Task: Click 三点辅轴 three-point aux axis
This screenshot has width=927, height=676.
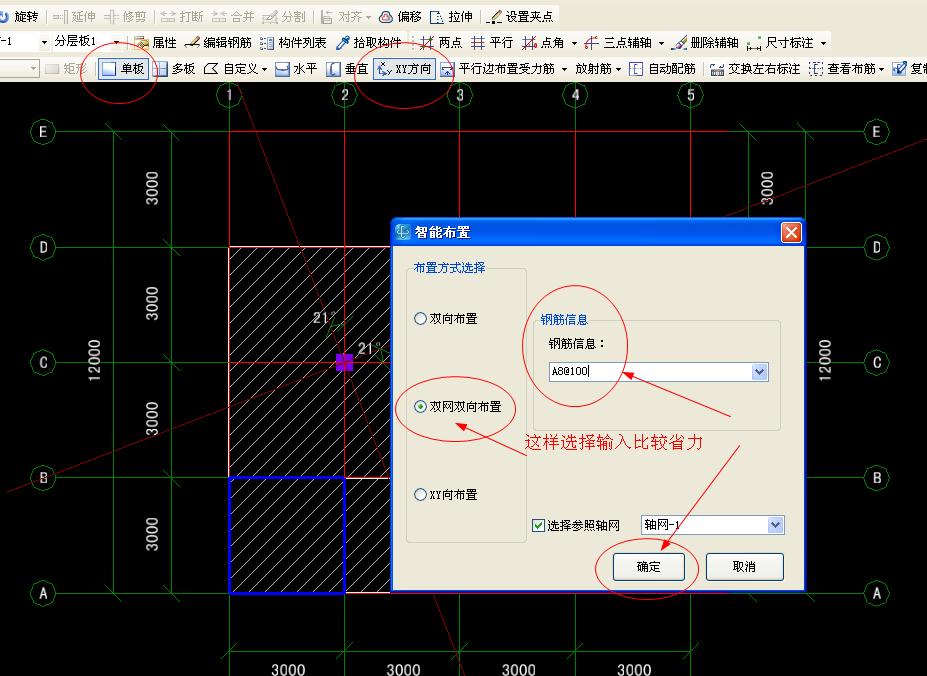Action: click(618, 43)
